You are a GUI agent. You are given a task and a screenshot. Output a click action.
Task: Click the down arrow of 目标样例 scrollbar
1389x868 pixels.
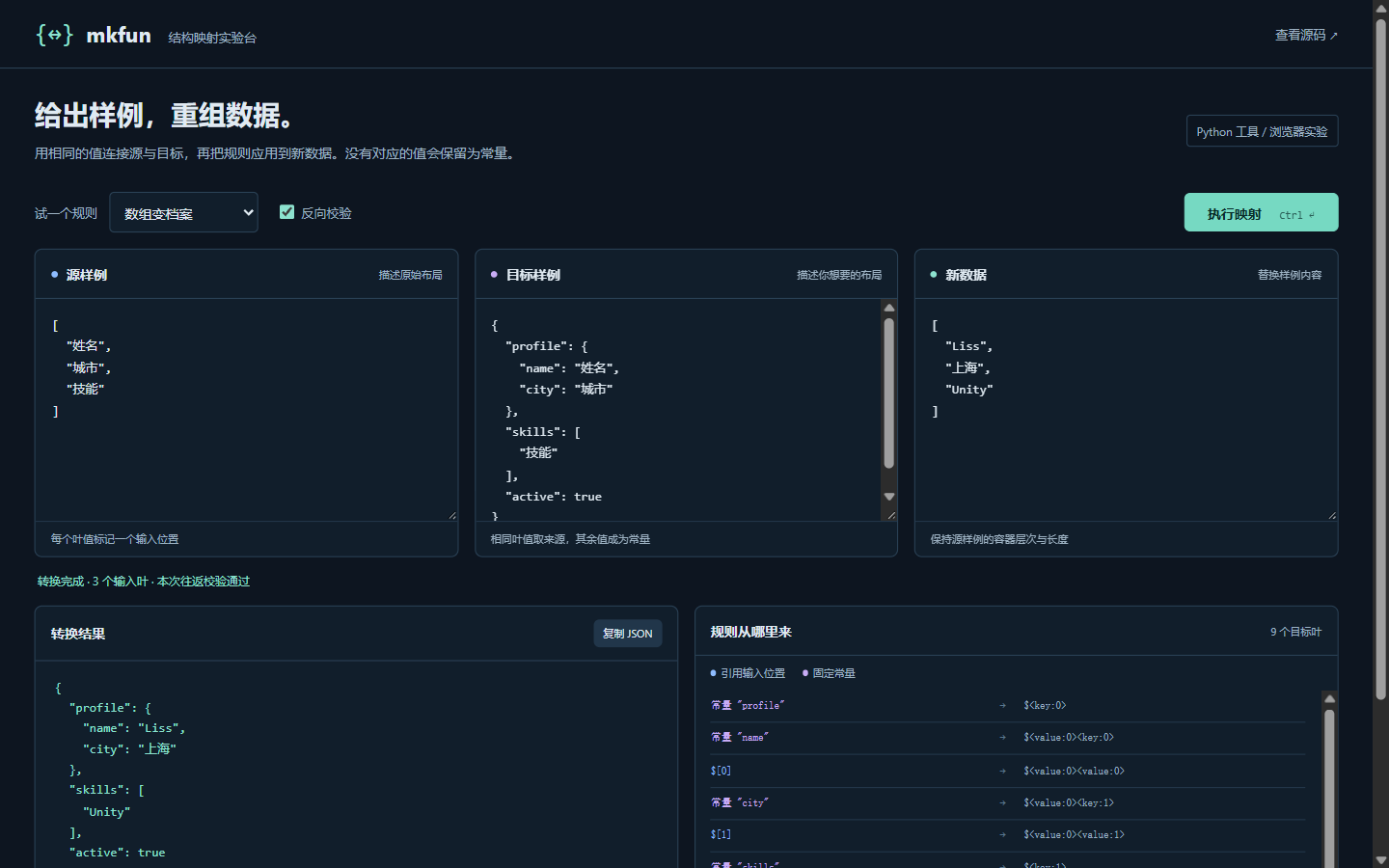889,497
